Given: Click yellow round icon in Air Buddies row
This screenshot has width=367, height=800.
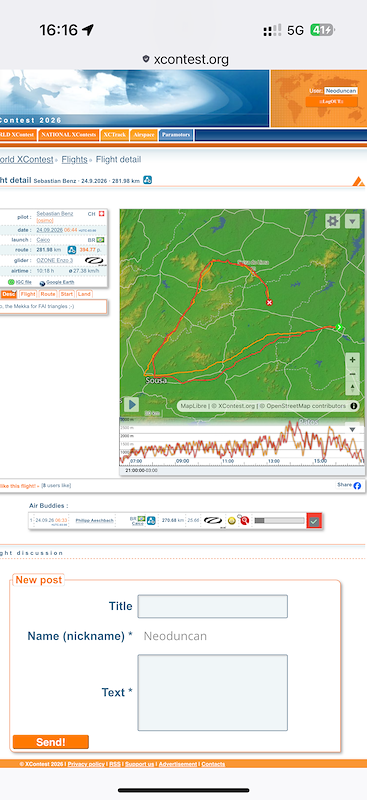Looking at the screenshot, I should coord(231,521).
